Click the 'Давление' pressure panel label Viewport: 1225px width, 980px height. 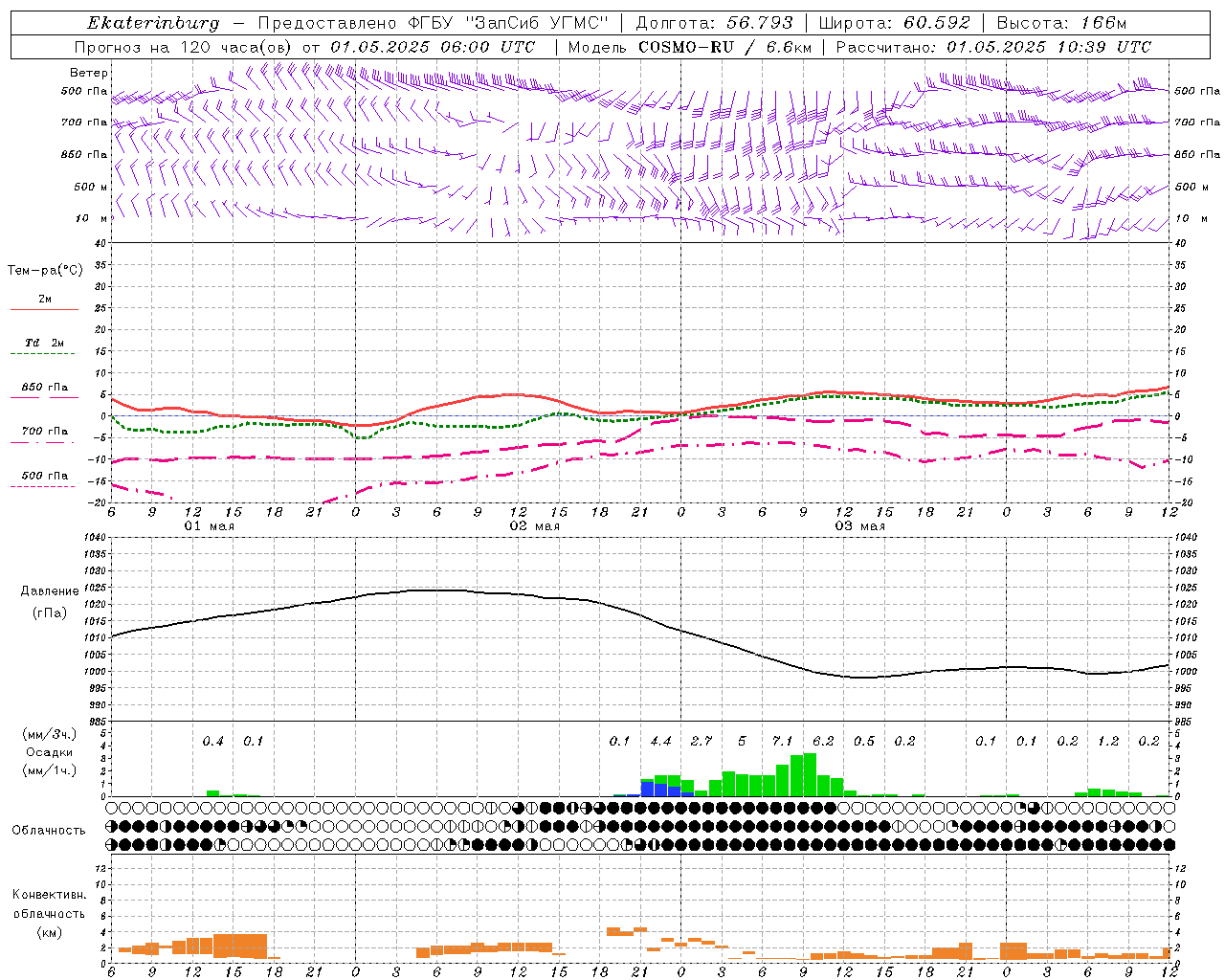coord(50,591)
